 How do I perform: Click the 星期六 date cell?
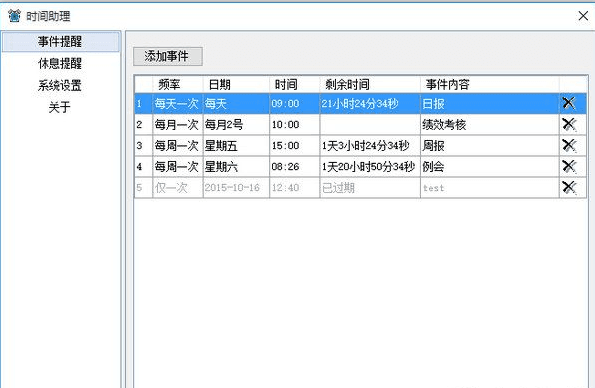coord(236,167)
